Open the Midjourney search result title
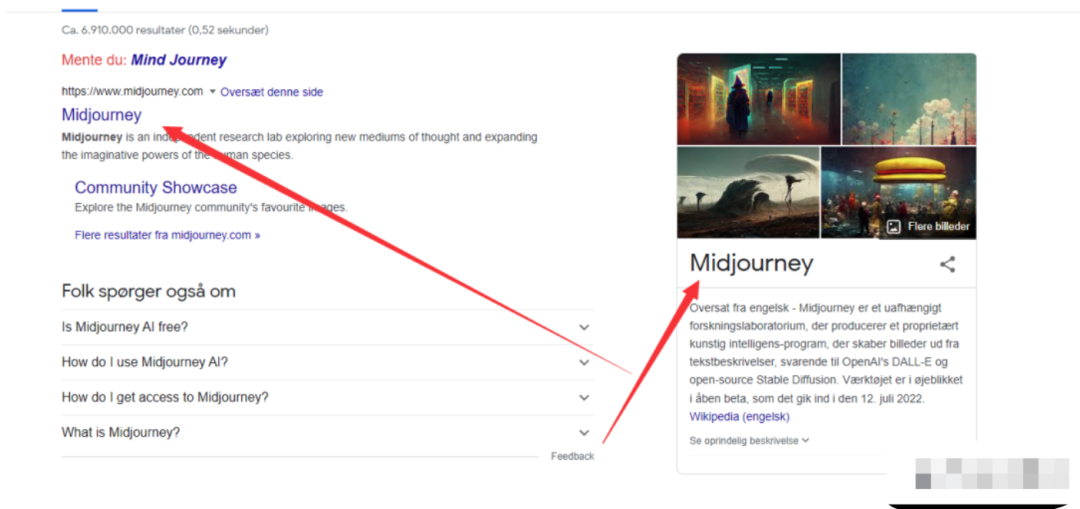The image size is (1080, 509). click(x=101, y=114)
